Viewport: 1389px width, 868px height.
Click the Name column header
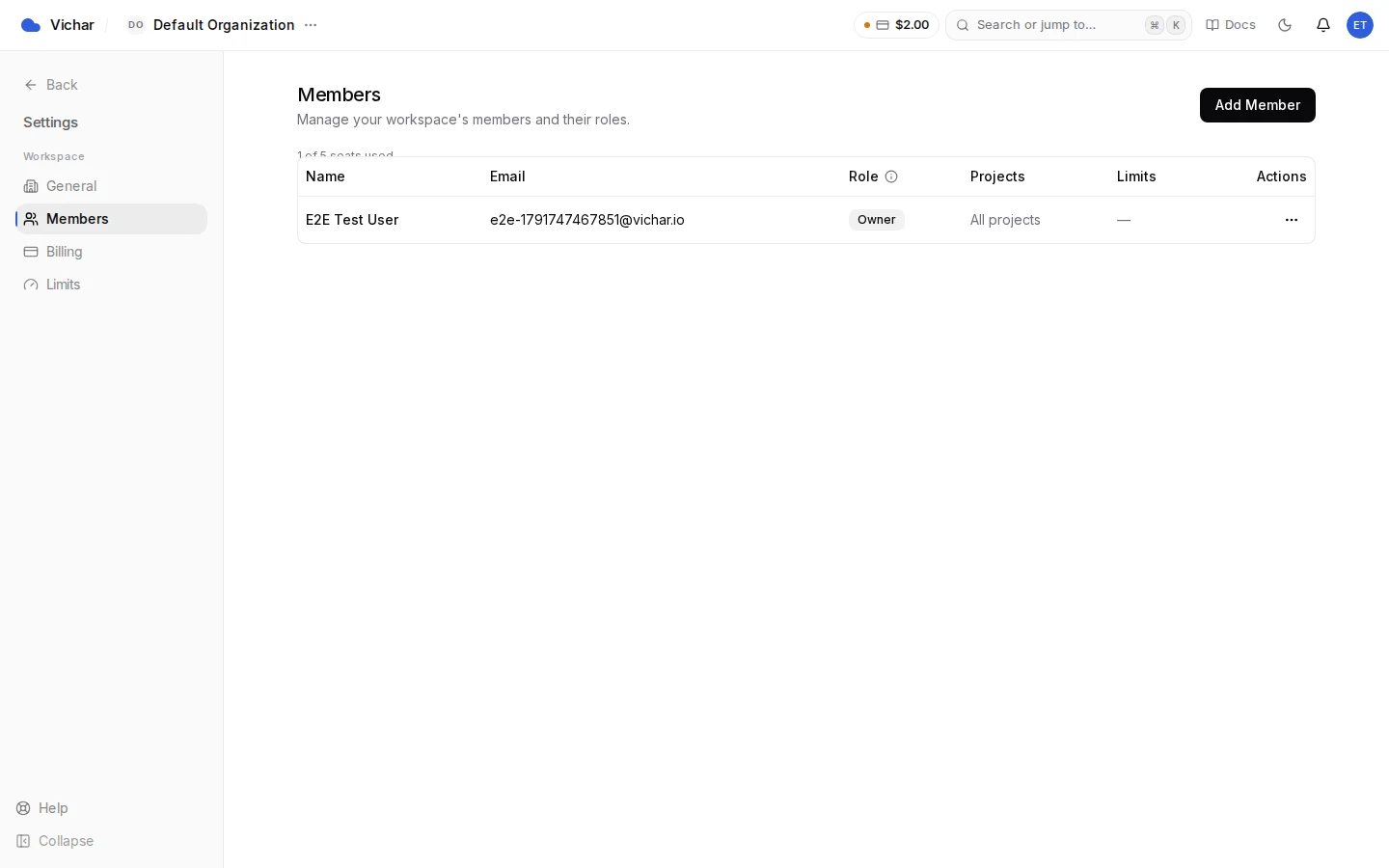click(325, 176)
